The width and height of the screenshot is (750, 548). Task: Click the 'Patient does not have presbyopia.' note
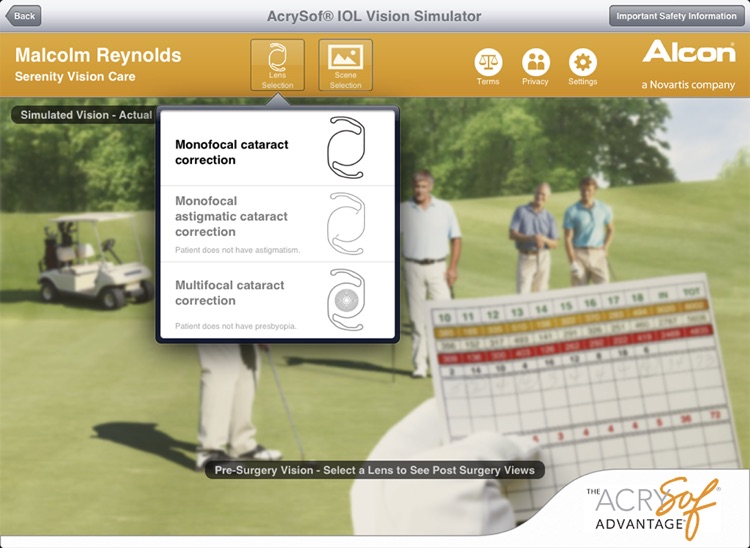point(235,326)
